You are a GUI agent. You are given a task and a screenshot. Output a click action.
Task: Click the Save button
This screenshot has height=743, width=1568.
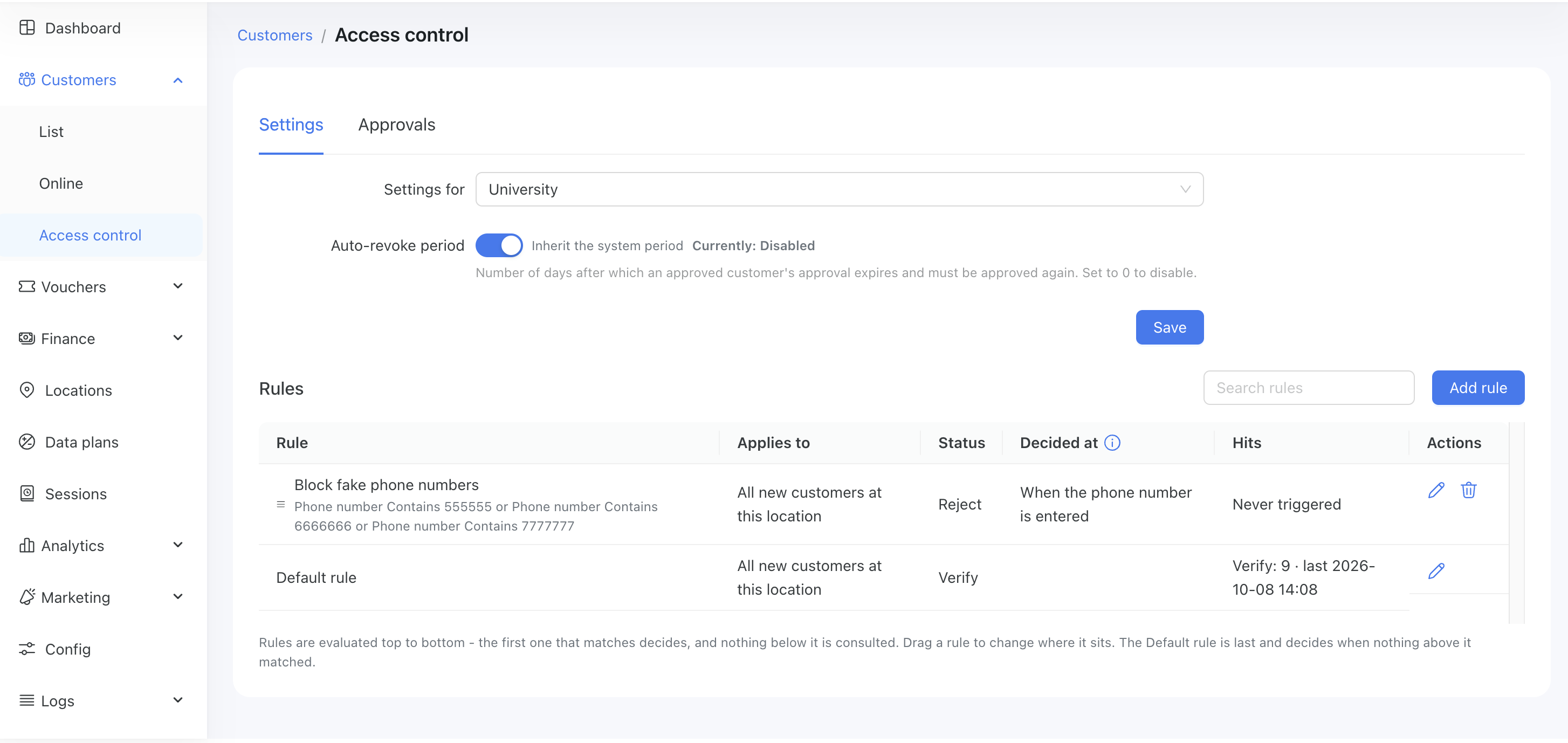click(1170, 327)
